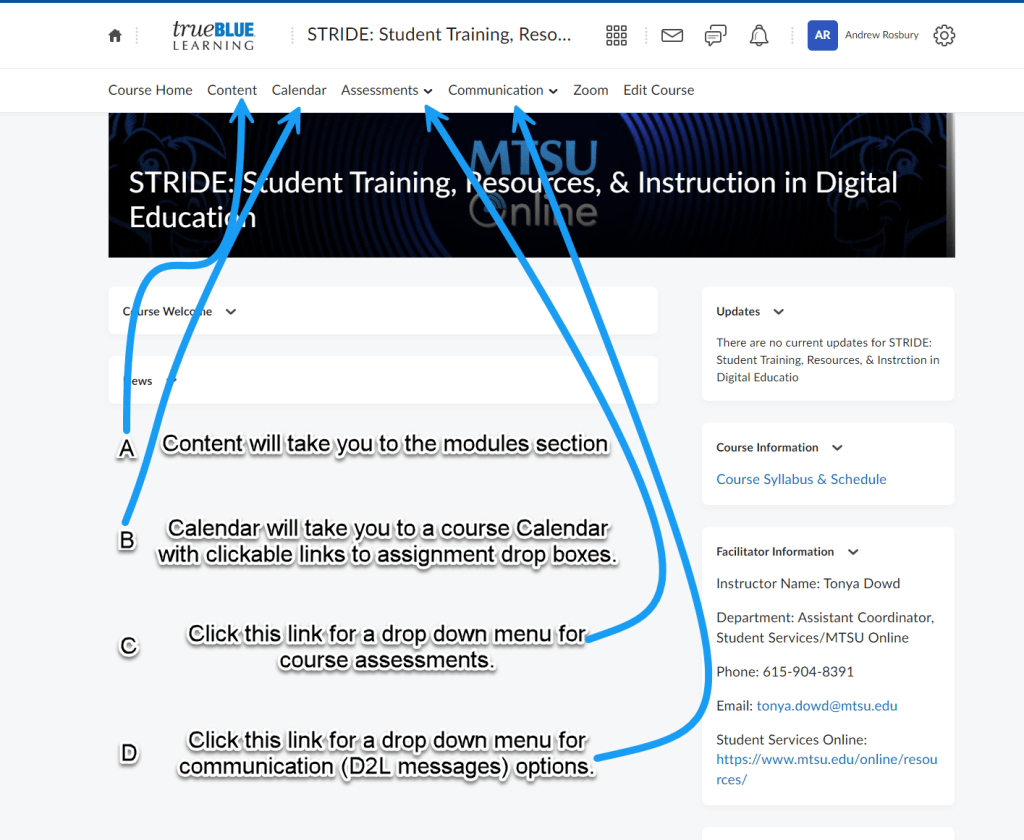Collapse the Updates widget chevron

779,312
